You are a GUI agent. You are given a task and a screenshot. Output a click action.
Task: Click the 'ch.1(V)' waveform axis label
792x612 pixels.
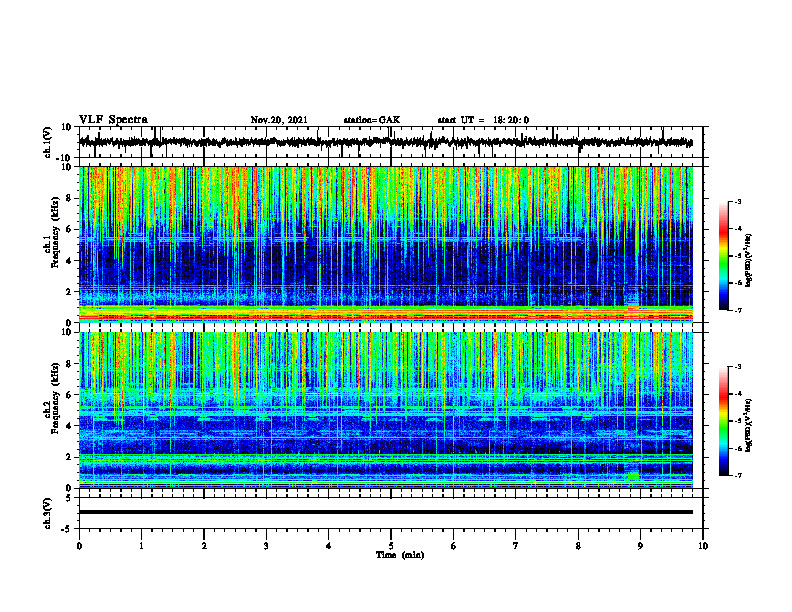(48, 142)
